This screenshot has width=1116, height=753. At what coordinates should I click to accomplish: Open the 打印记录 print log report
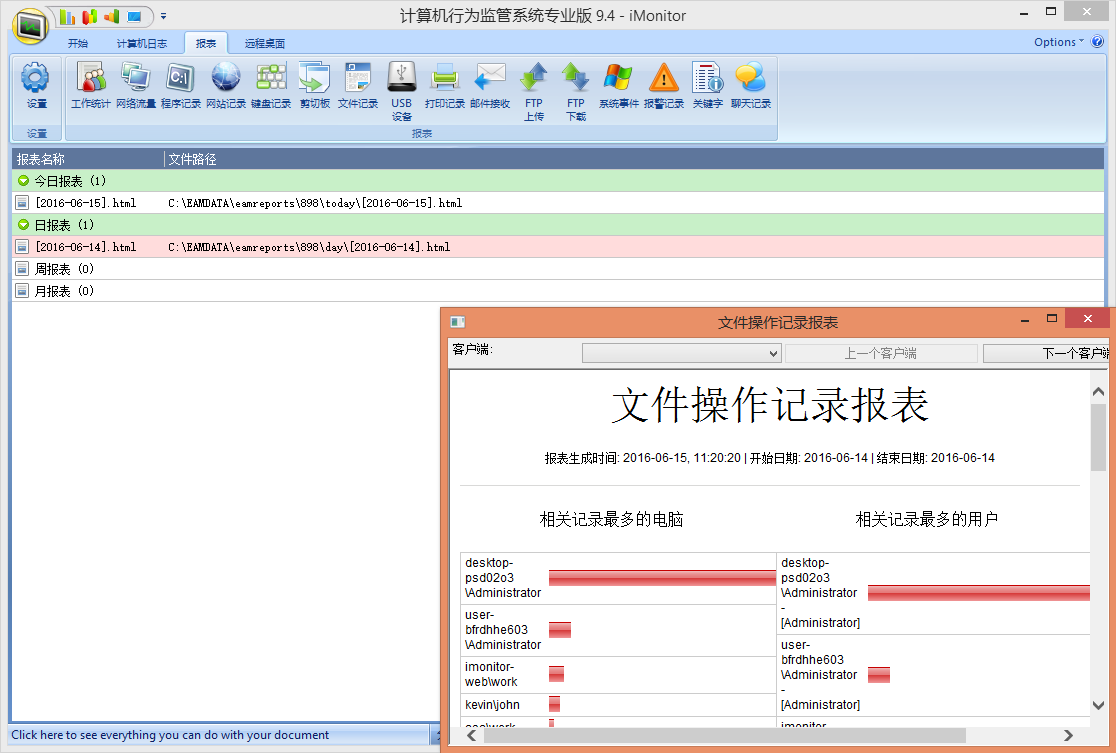point(445,85)
